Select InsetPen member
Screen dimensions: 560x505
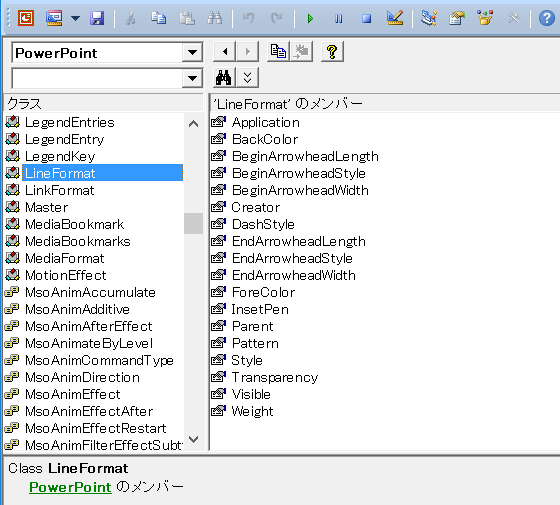[x=260, y=309]
